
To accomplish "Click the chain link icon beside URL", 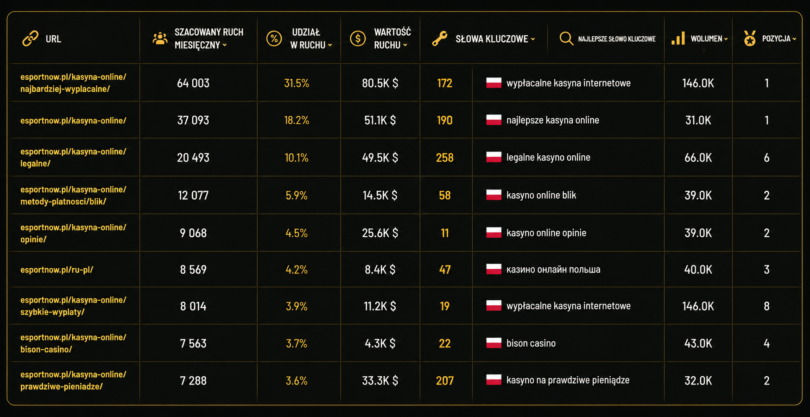I will (x=30, y=39).
